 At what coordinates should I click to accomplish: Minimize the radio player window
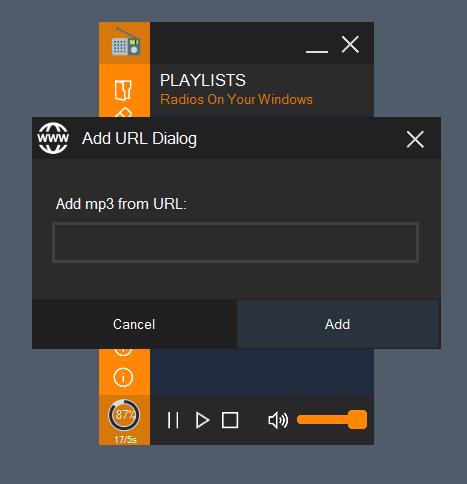(317, 51)
